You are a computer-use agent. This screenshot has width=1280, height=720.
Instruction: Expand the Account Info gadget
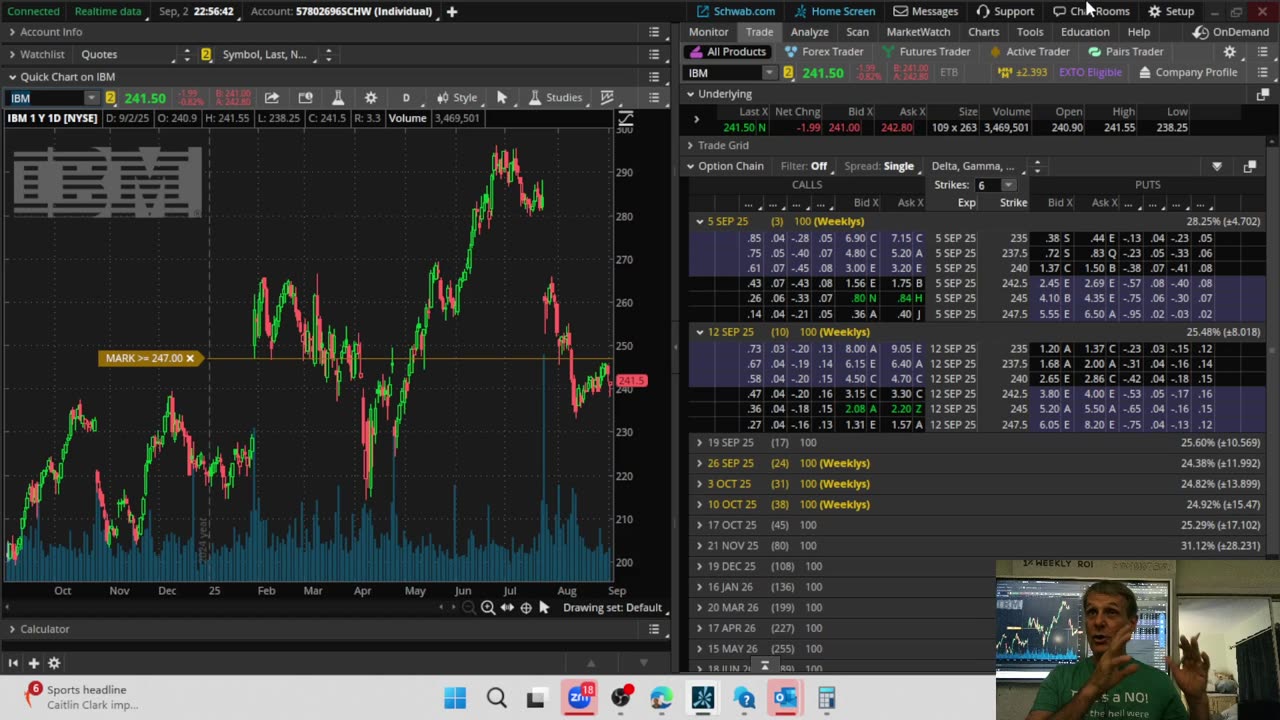pos(12,32)
